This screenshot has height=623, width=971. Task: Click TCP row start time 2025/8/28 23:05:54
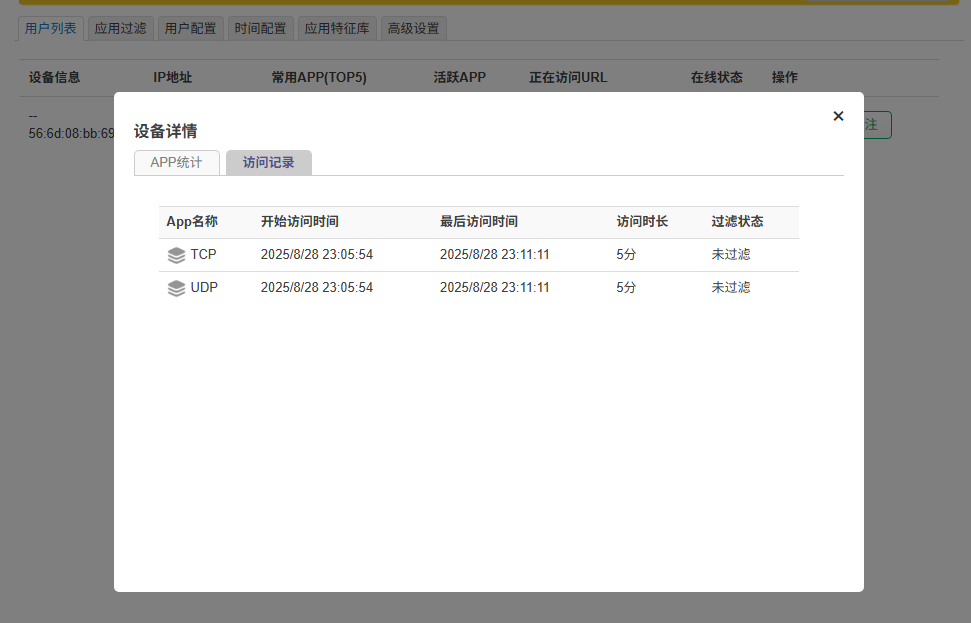point(316,255)
